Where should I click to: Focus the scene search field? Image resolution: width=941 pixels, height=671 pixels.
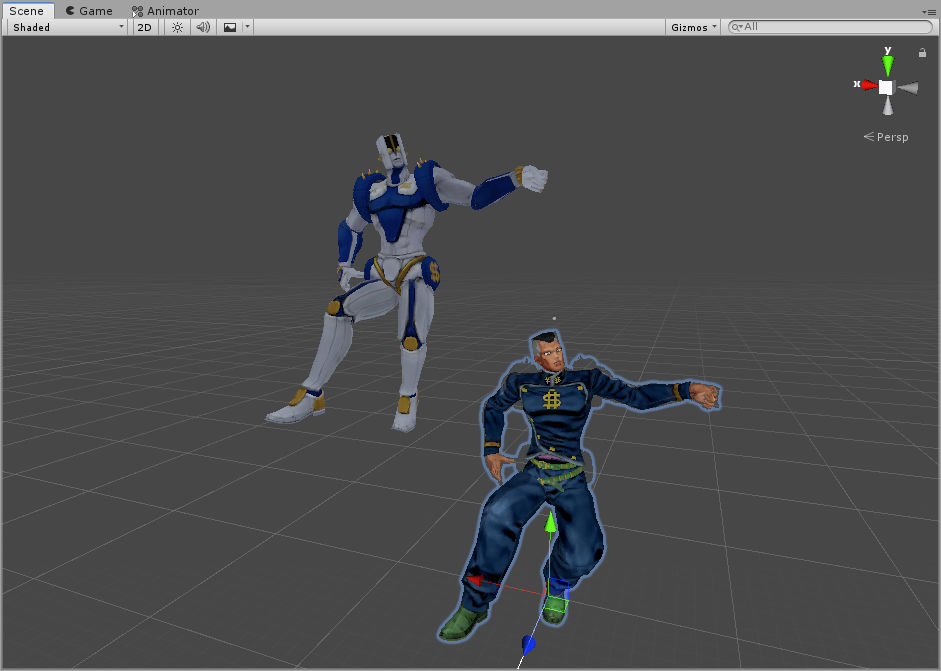(831, 27)
